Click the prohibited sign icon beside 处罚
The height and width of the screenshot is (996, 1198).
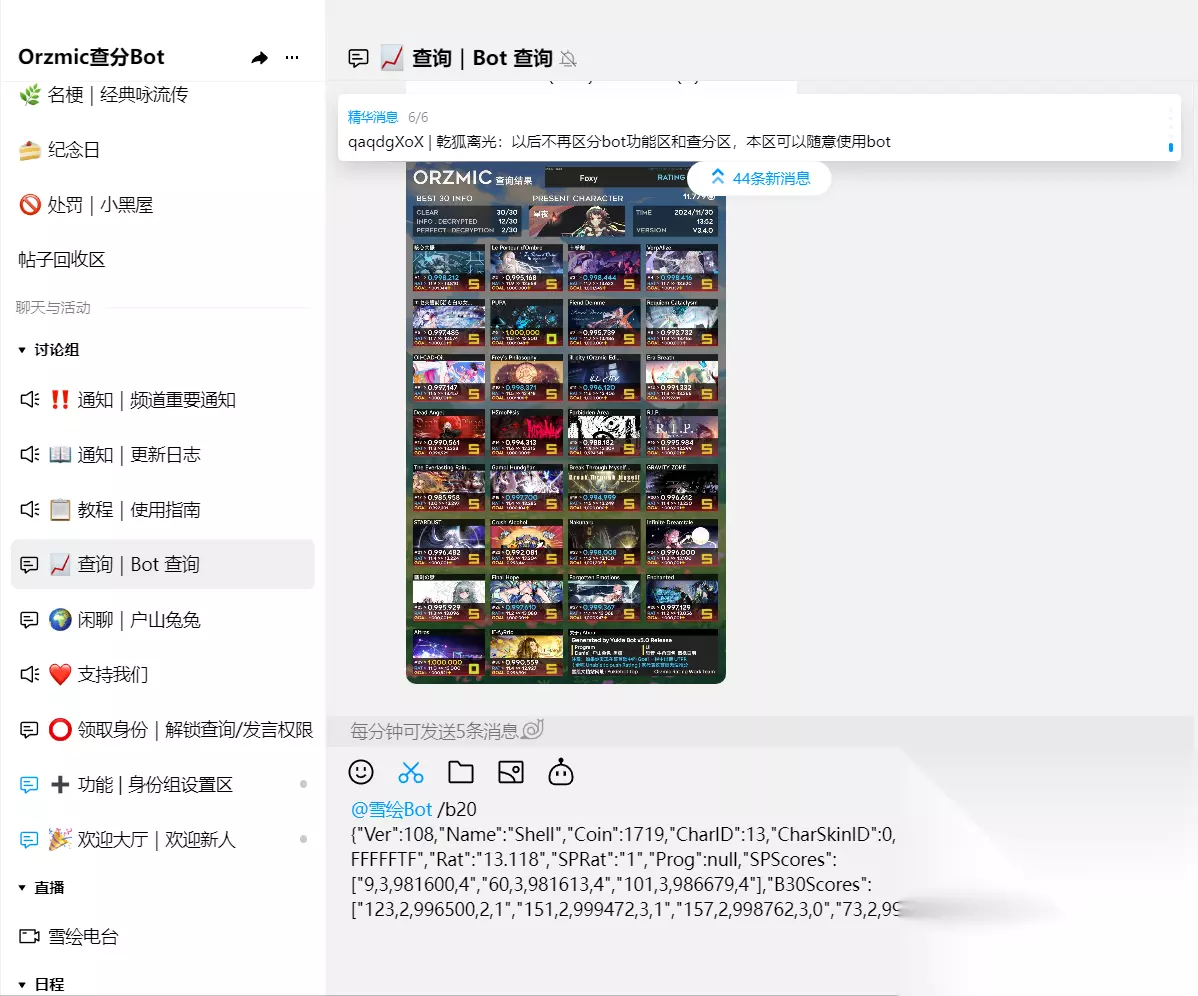tap(30, 205)
